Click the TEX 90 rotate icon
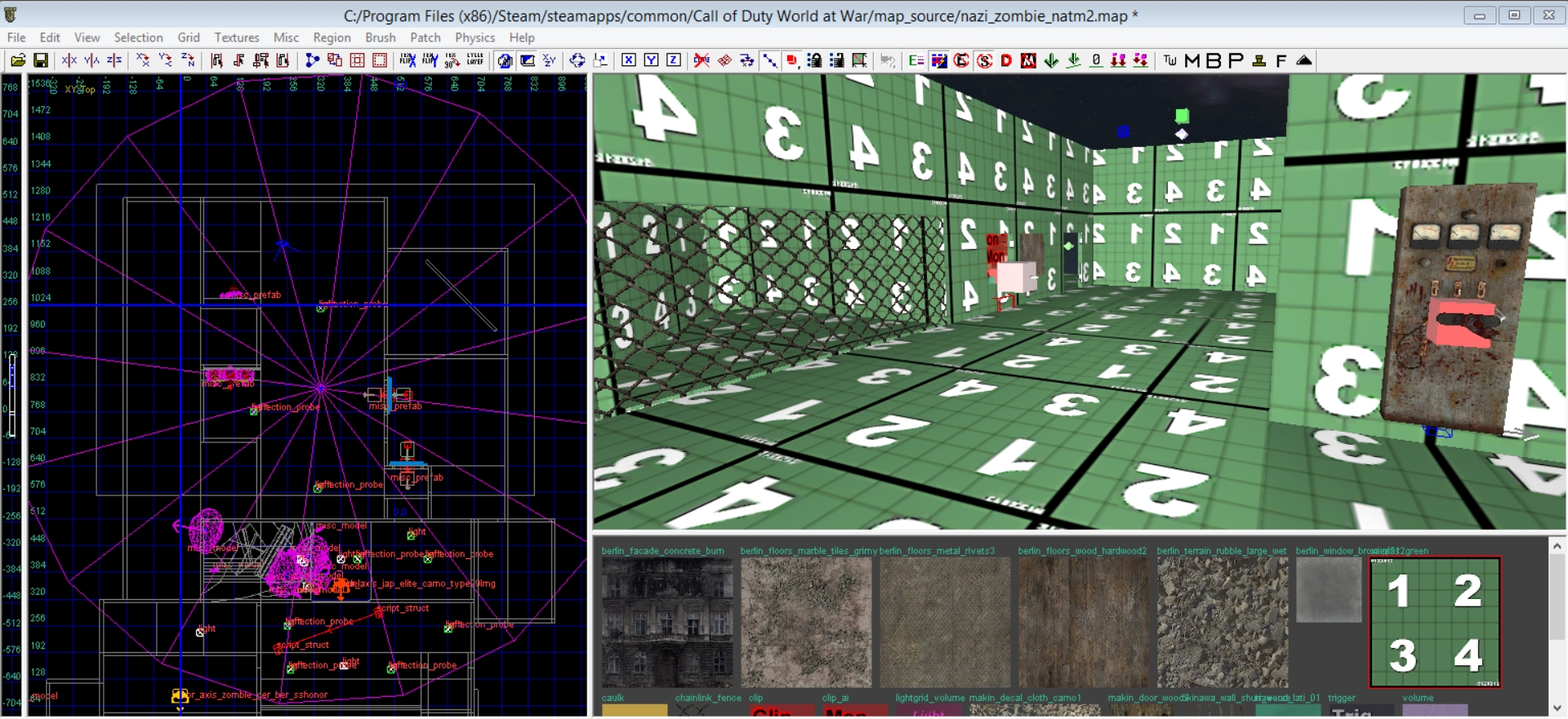Screen dimensions: 1568x719 (452, 60)
